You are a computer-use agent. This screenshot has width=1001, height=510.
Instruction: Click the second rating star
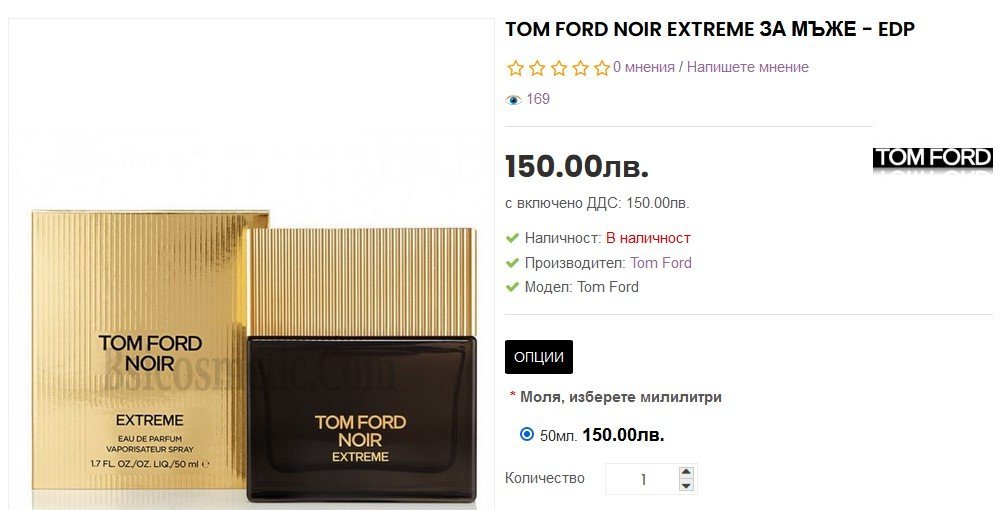pyautogui.click(x=537, y=68)
